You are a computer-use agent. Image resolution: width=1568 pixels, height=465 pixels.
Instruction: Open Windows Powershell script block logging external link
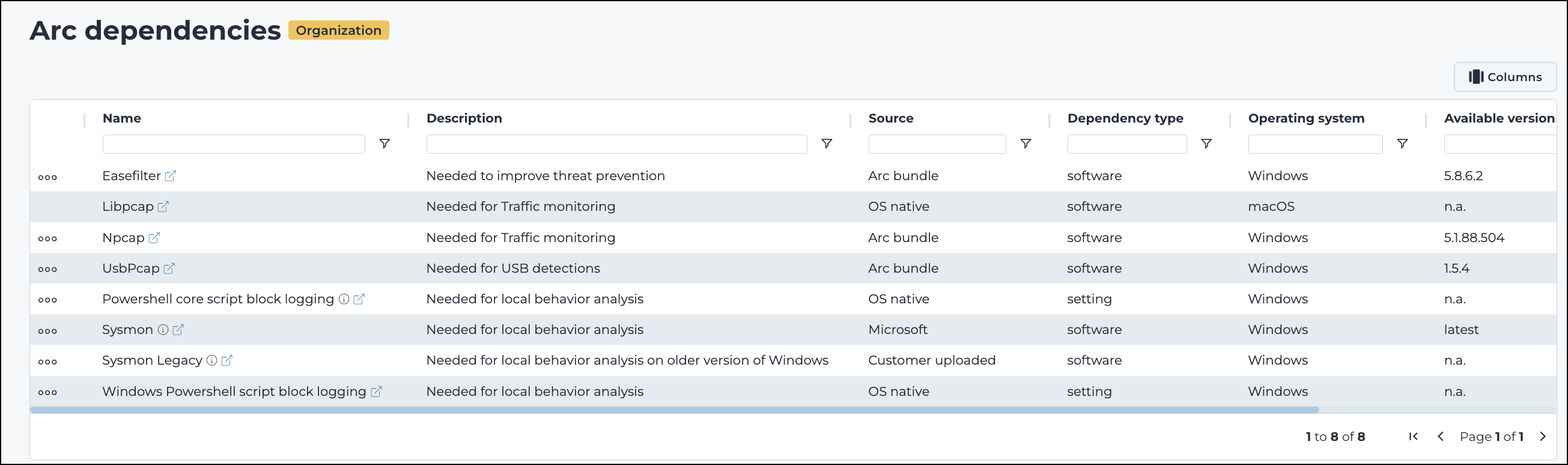point(377,391)
